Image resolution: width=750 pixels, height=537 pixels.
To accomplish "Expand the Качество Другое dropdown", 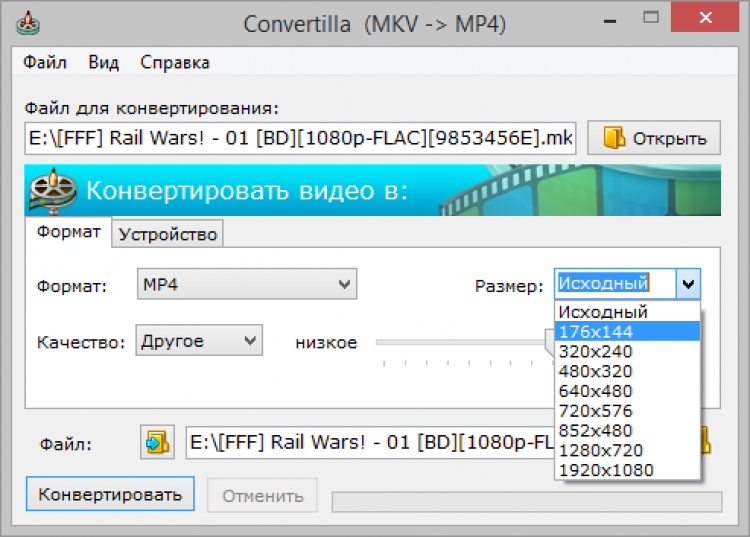I will click(199, 340).
